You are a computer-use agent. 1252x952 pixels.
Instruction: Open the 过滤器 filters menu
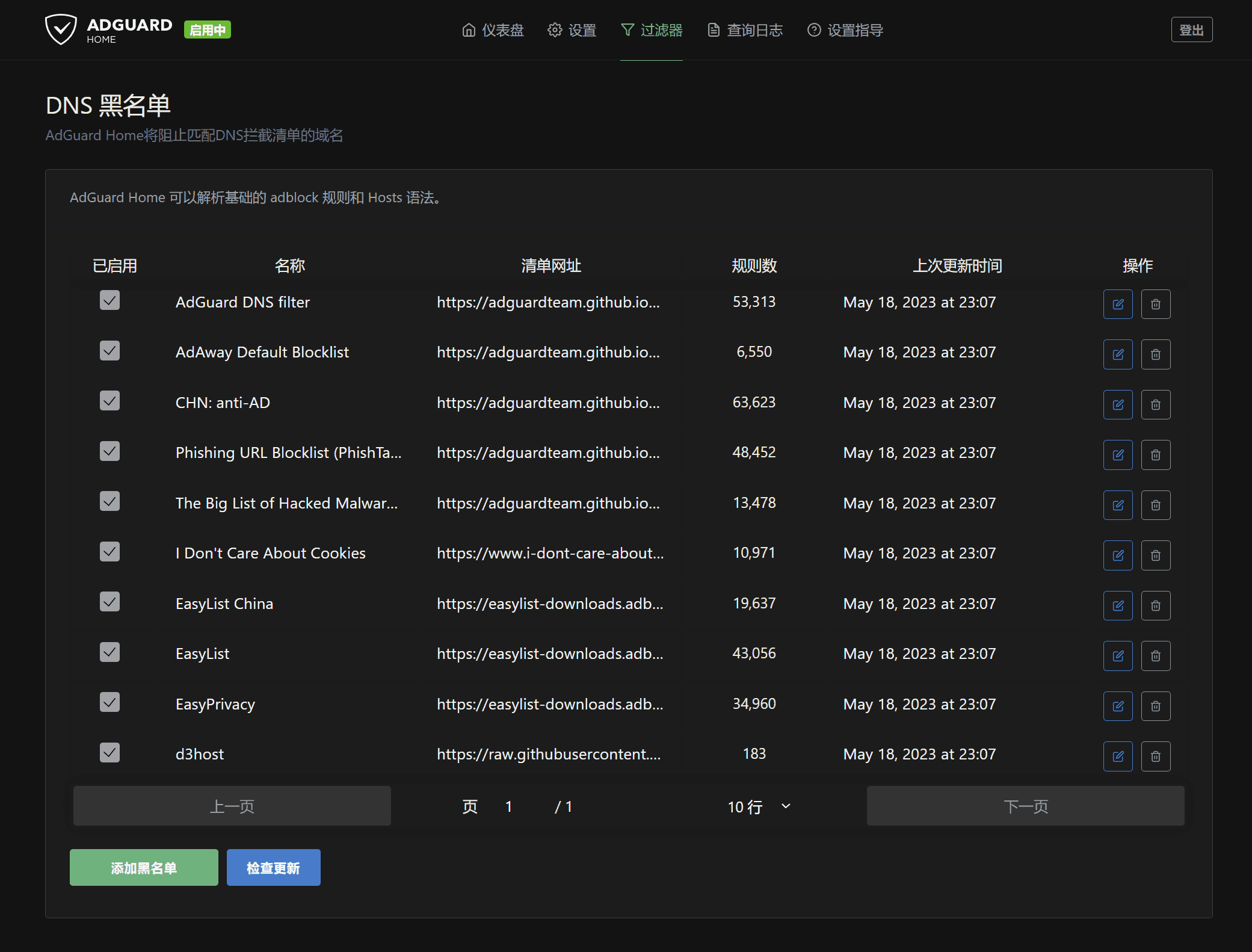[x=652, y=30]
